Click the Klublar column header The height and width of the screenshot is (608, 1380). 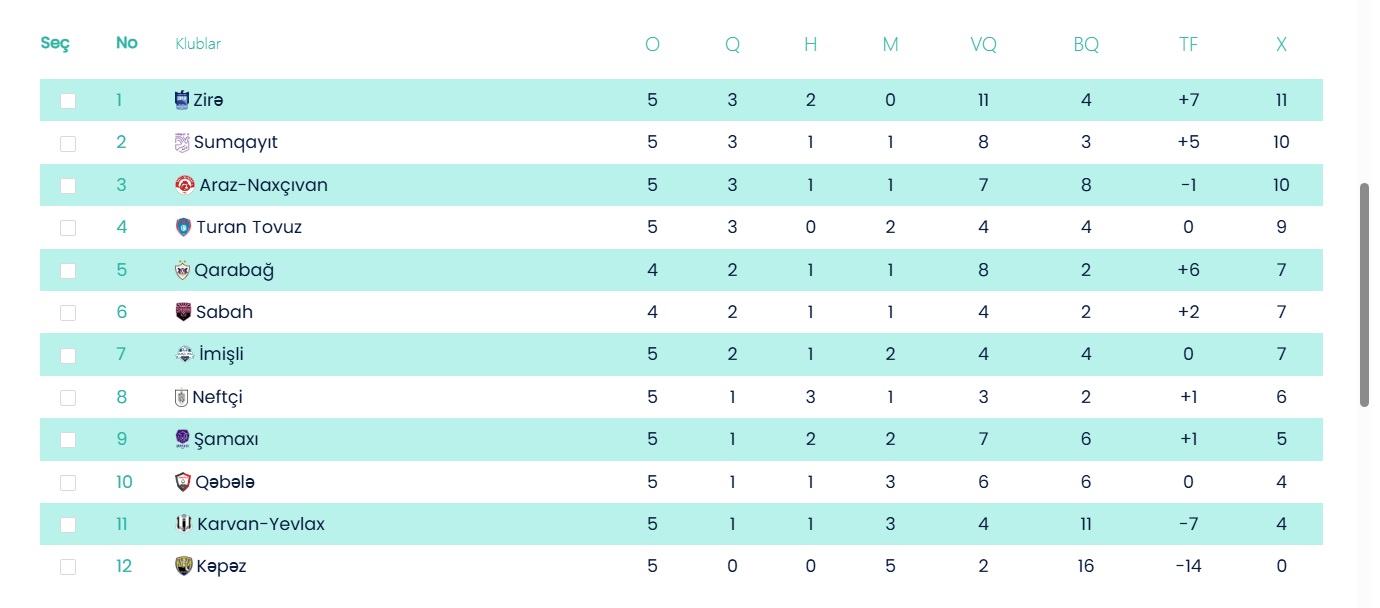198,44
